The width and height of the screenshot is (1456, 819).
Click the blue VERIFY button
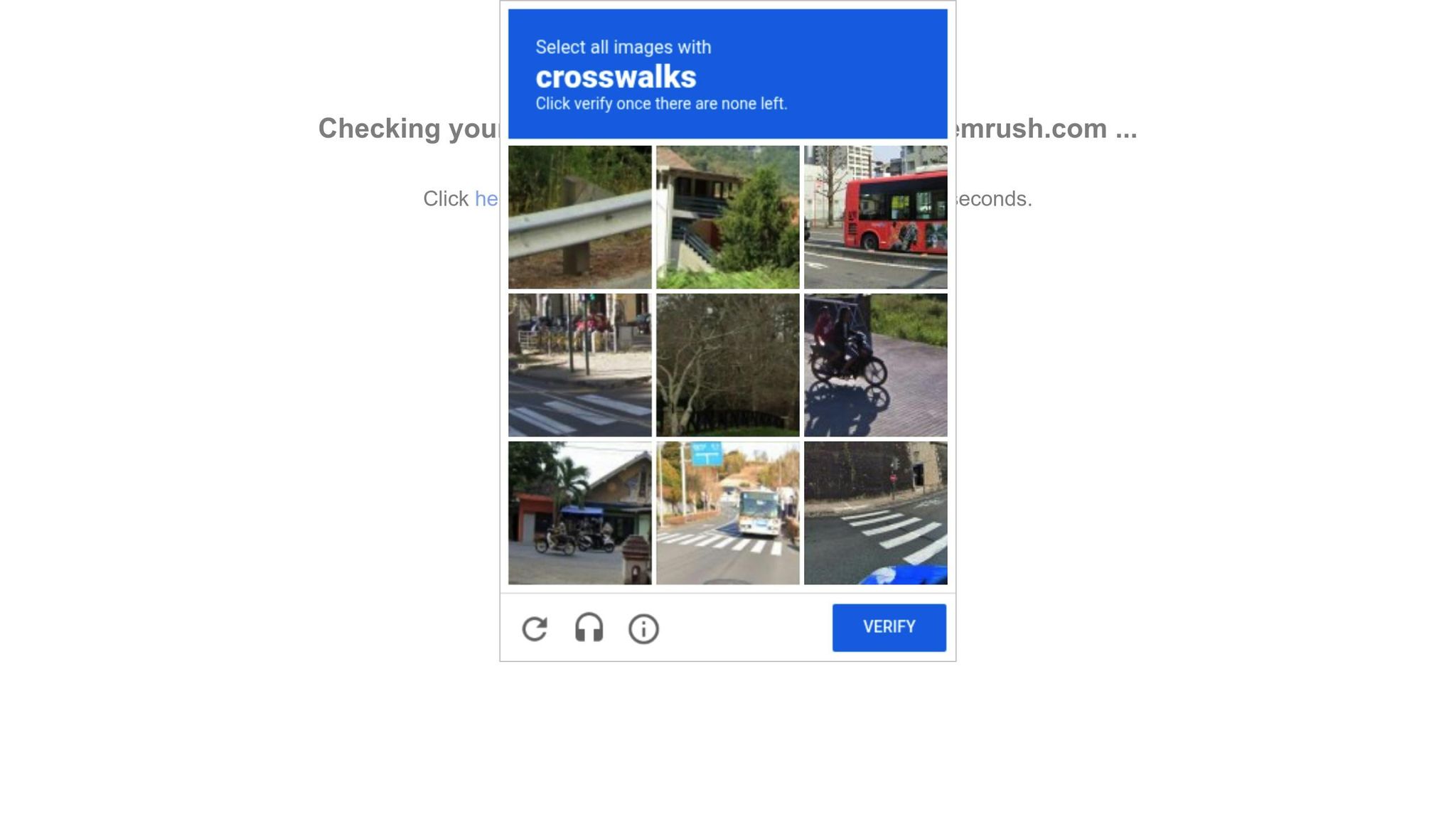[x=889, y=627]
